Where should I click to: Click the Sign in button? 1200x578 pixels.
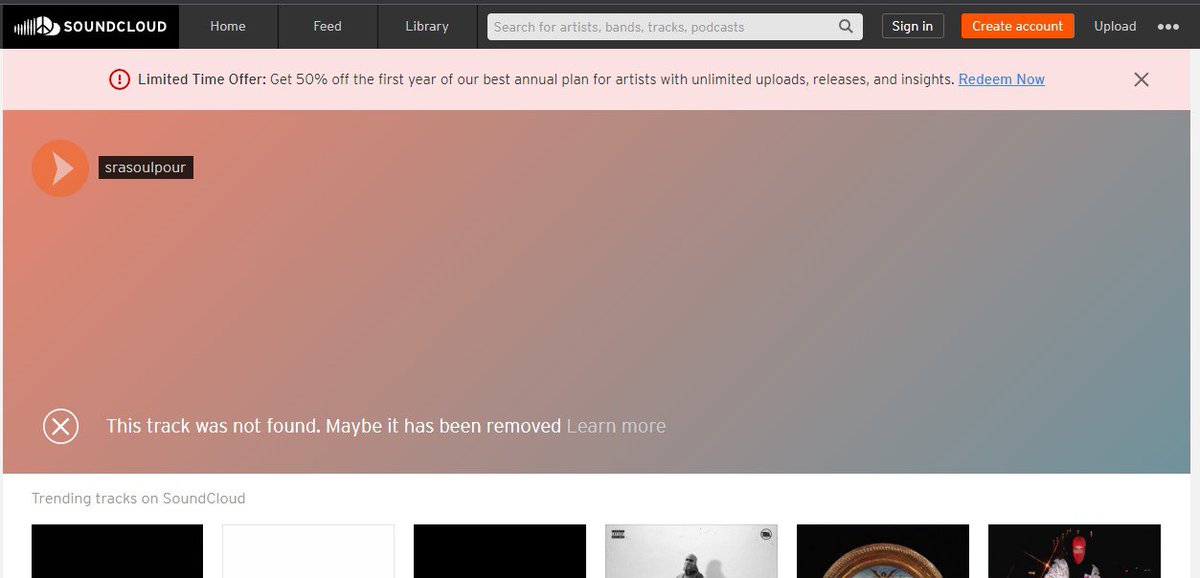pos(912,26)
